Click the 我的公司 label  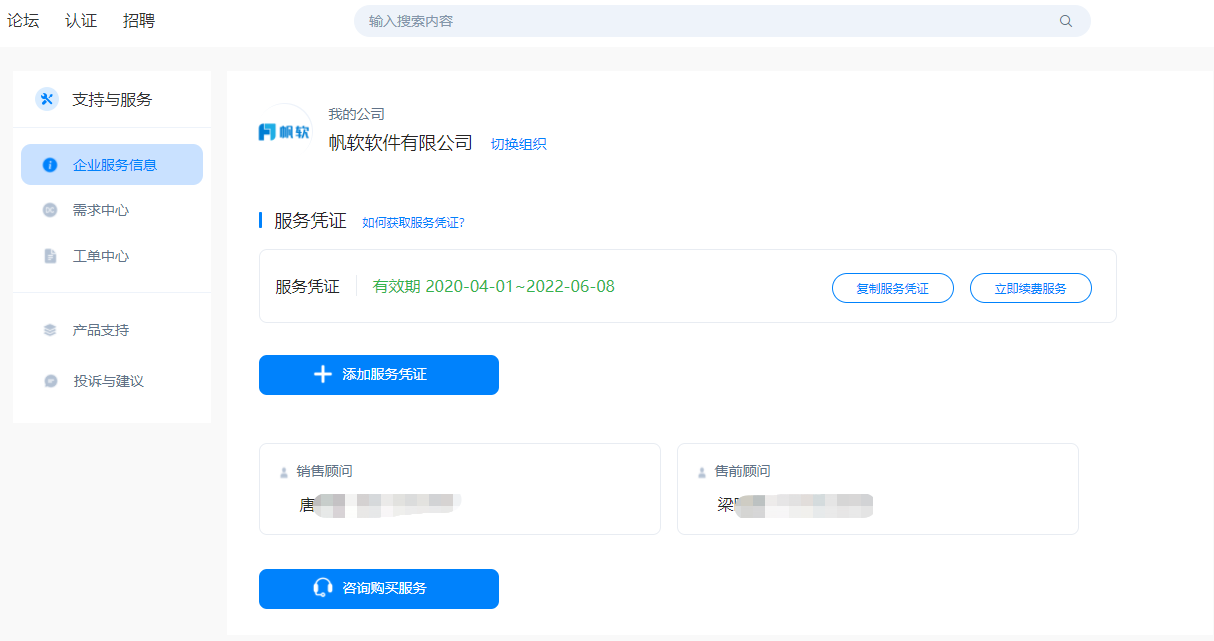click(x=356, y=114)
